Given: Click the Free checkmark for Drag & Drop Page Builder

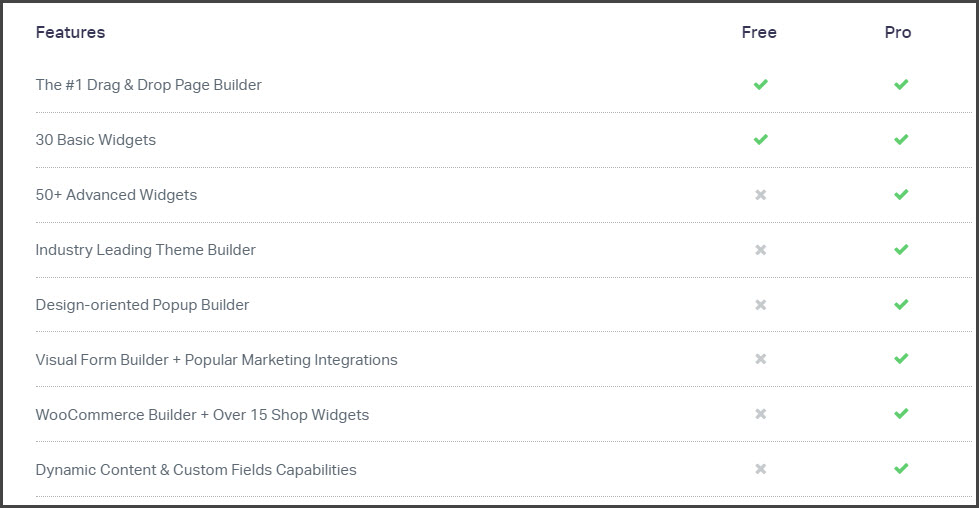Looking at the screenshot, I should click(x=760, y=84).
